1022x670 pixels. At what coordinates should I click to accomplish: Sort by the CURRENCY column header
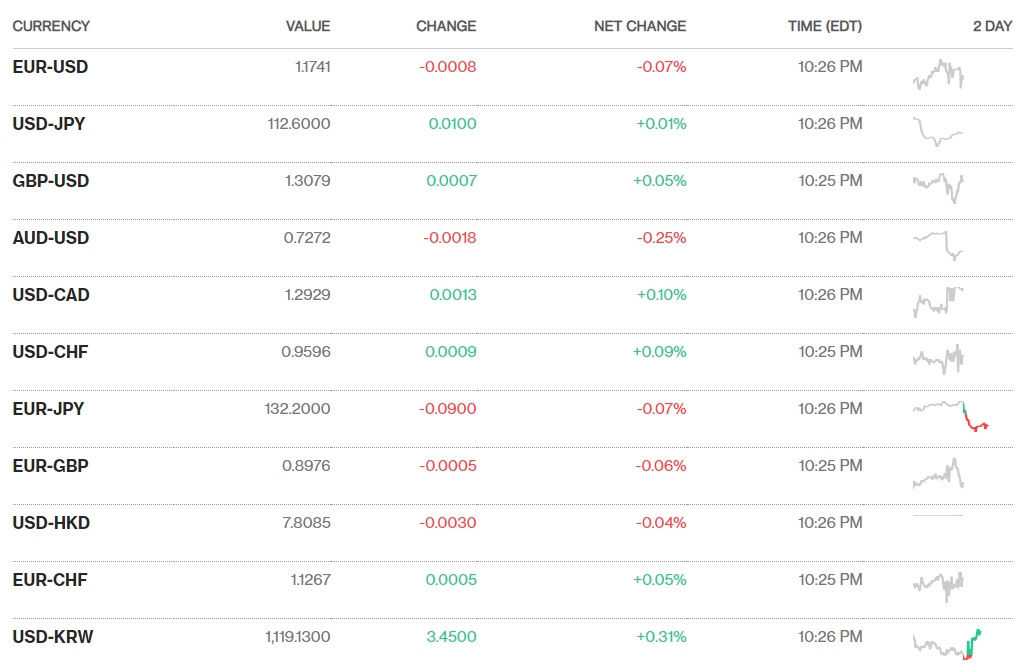click(x=50, y=26)
